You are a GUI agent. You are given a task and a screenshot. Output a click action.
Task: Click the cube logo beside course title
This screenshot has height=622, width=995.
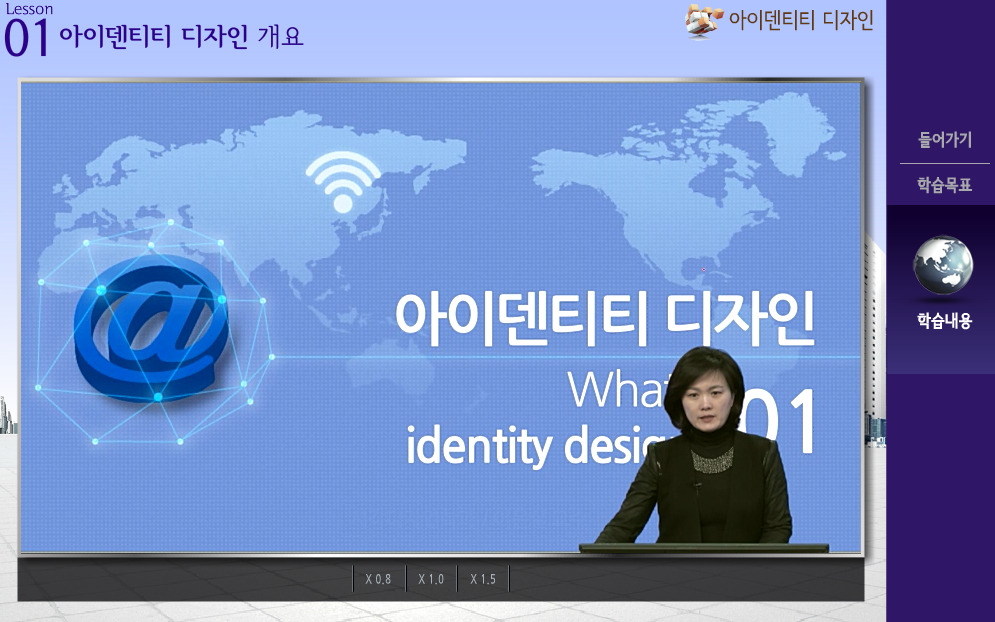coord(704,20)
